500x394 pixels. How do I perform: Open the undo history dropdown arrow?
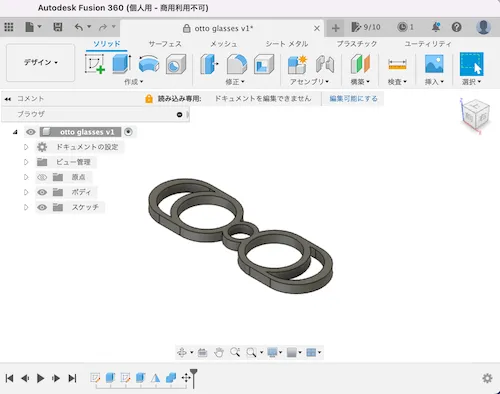tap(89, 26)
